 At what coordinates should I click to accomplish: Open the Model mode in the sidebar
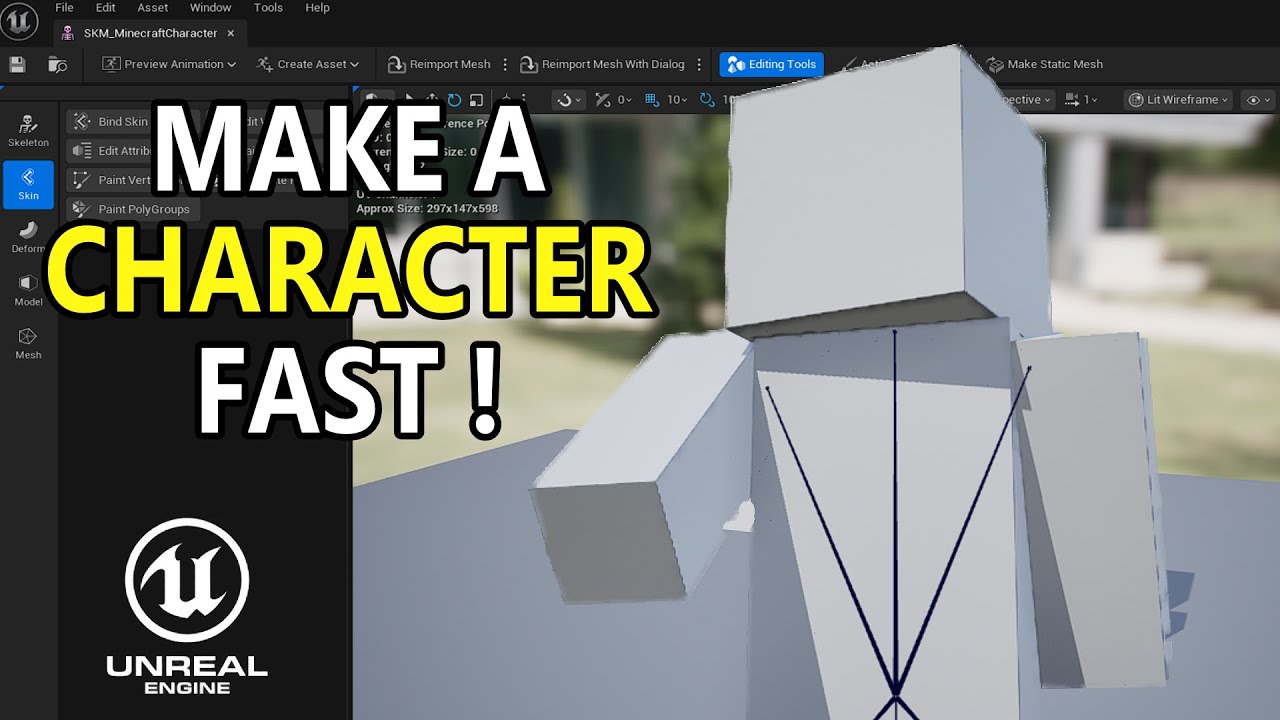coord(28,291)
